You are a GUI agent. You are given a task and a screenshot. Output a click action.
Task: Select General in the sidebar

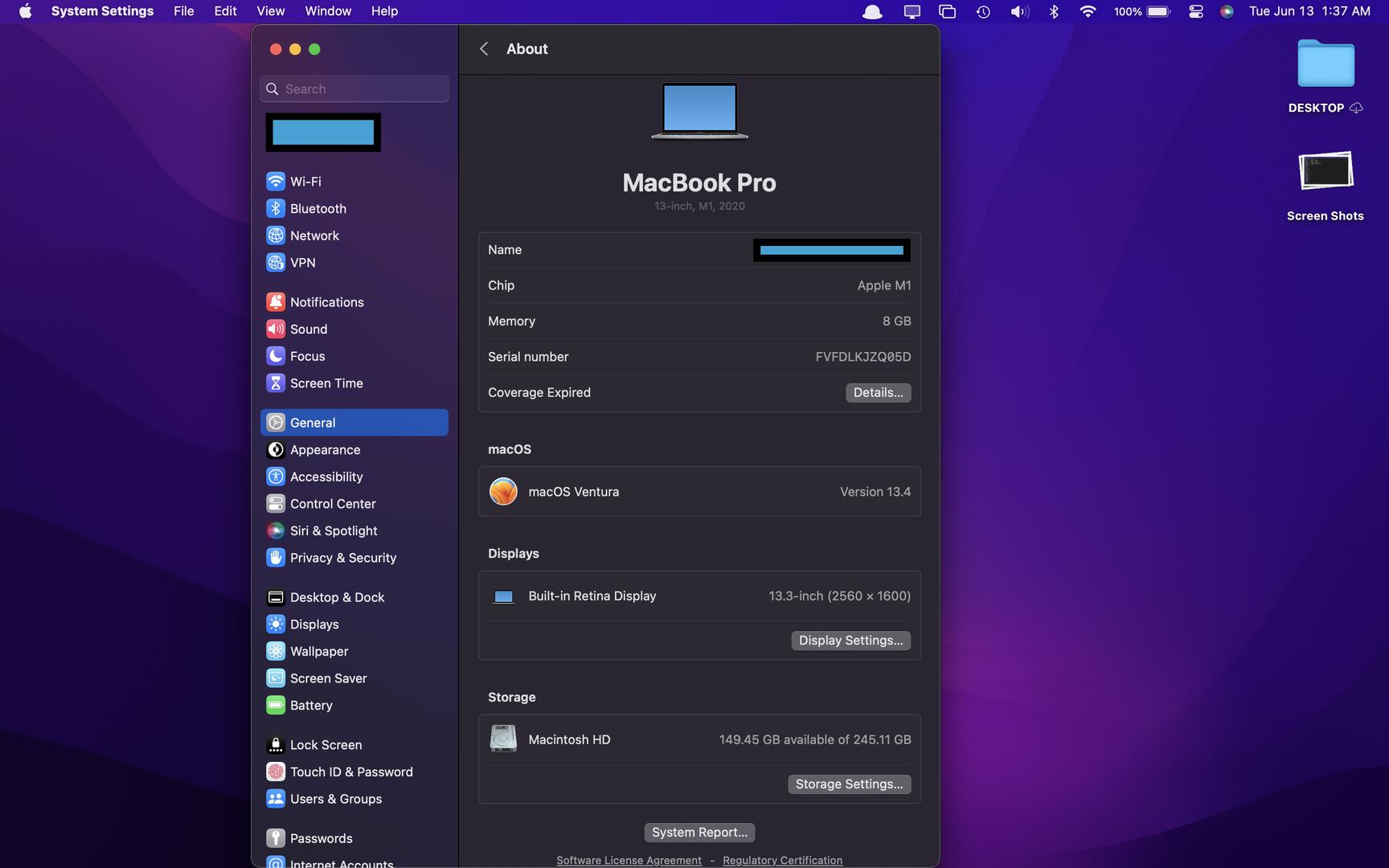(354, 423)
